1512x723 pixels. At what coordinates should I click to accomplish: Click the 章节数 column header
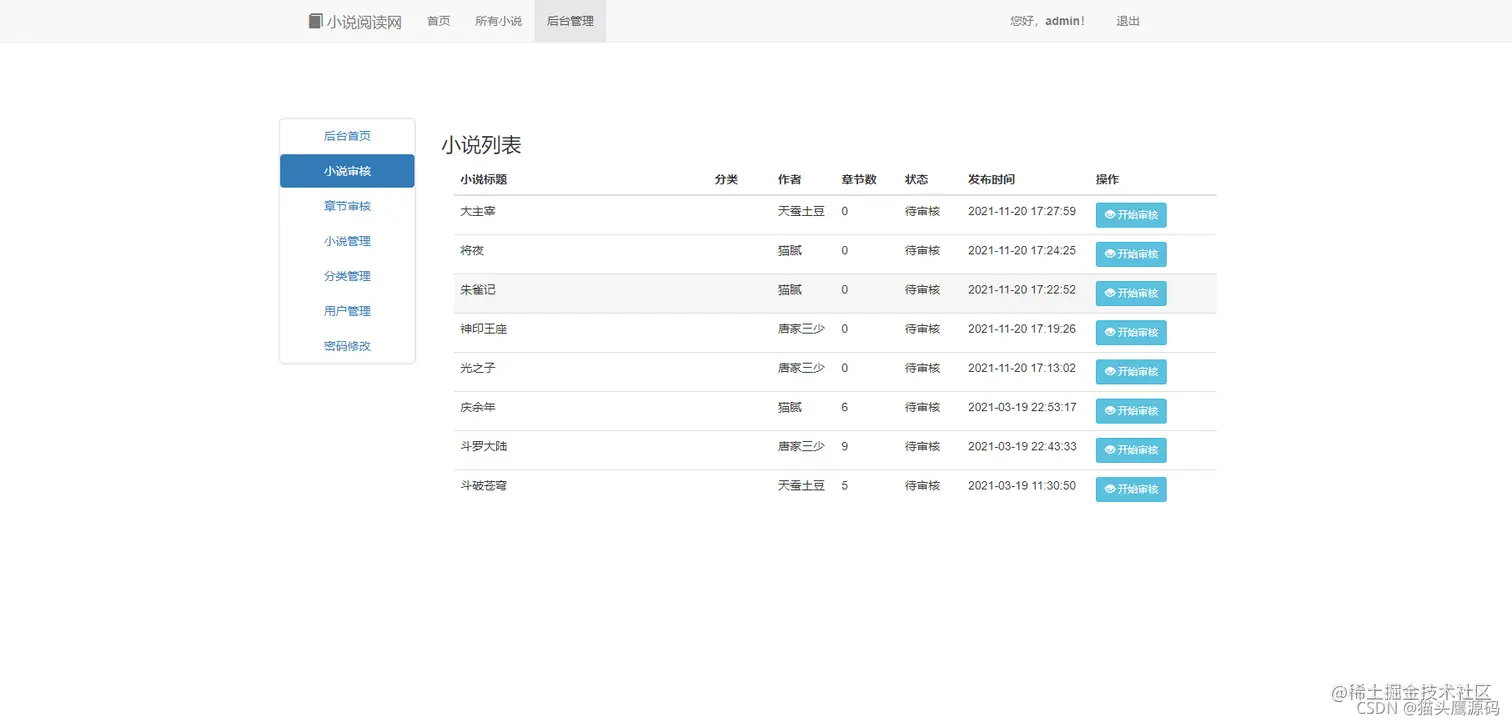(859, 180)
